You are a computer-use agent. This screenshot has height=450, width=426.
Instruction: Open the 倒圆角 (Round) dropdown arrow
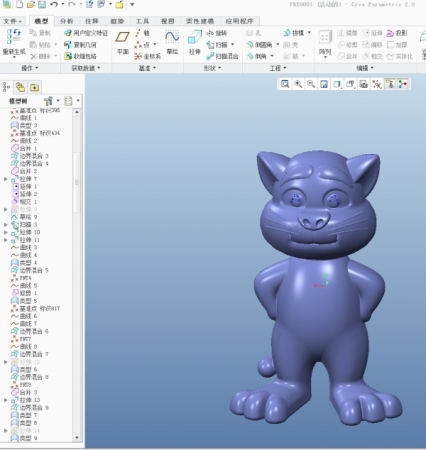pos(277,44)
